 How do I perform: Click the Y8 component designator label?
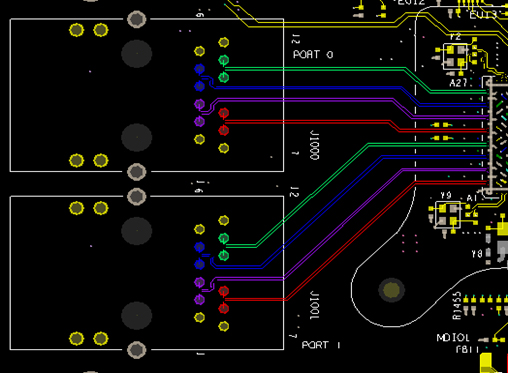(x=477, y=254)
